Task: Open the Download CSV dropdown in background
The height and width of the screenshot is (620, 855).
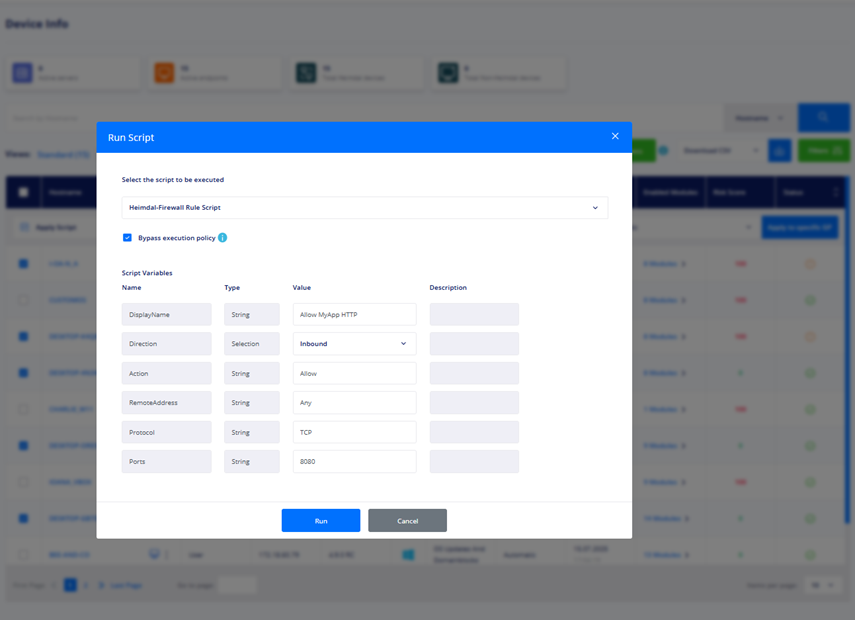Action: coord(720,151)
